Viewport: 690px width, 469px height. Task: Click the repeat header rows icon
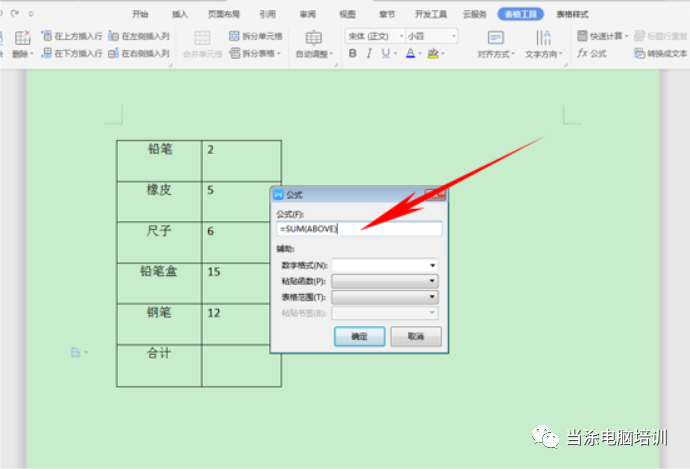tap(639, 36)
